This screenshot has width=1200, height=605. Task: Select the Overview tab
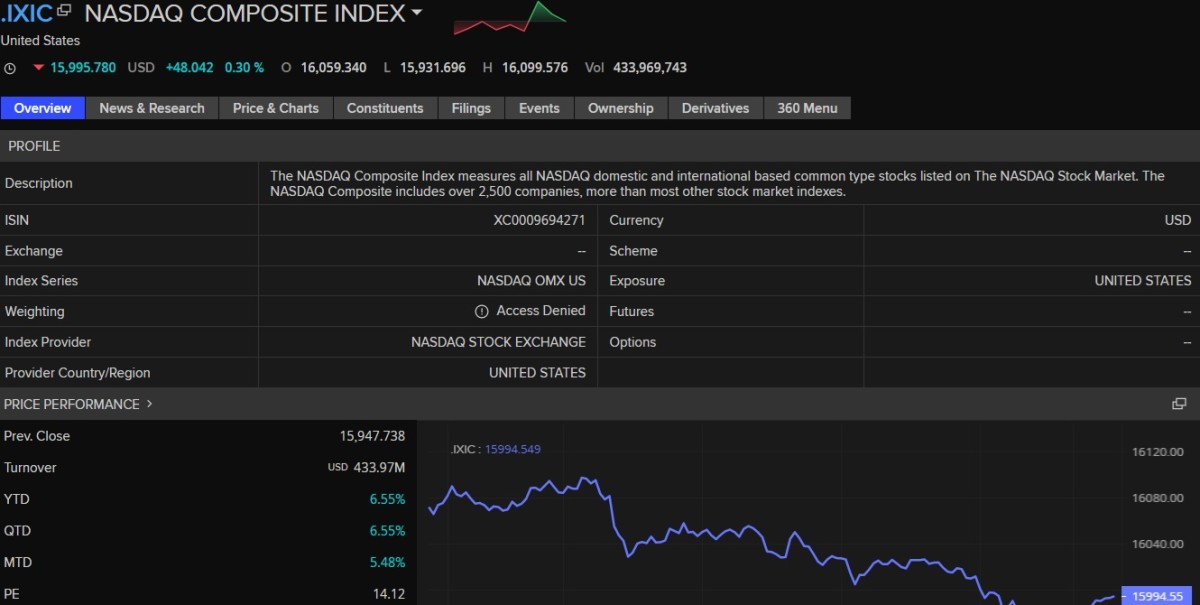pyautogui.click(x=43, y=108)
